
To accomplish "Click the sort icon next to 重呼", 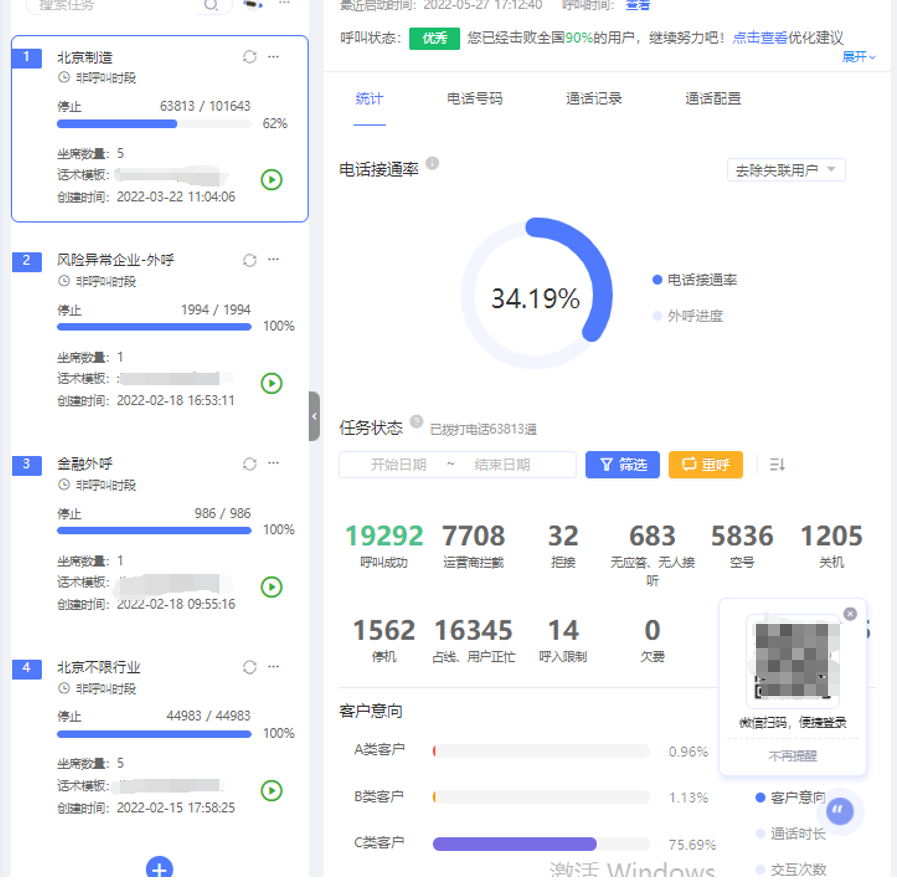I will pos(777,464).
